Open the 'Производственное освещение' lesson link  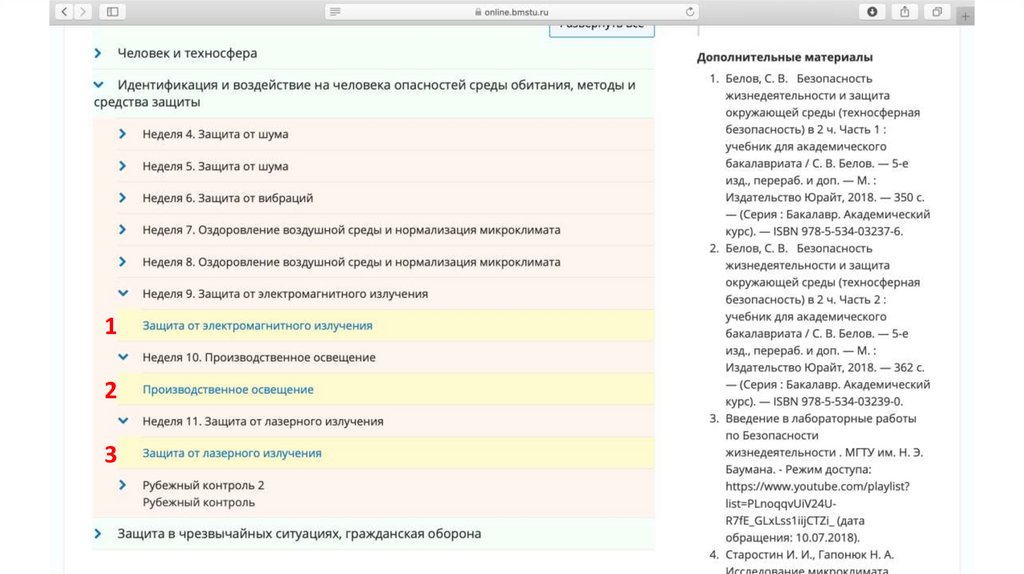coord(228,390)
